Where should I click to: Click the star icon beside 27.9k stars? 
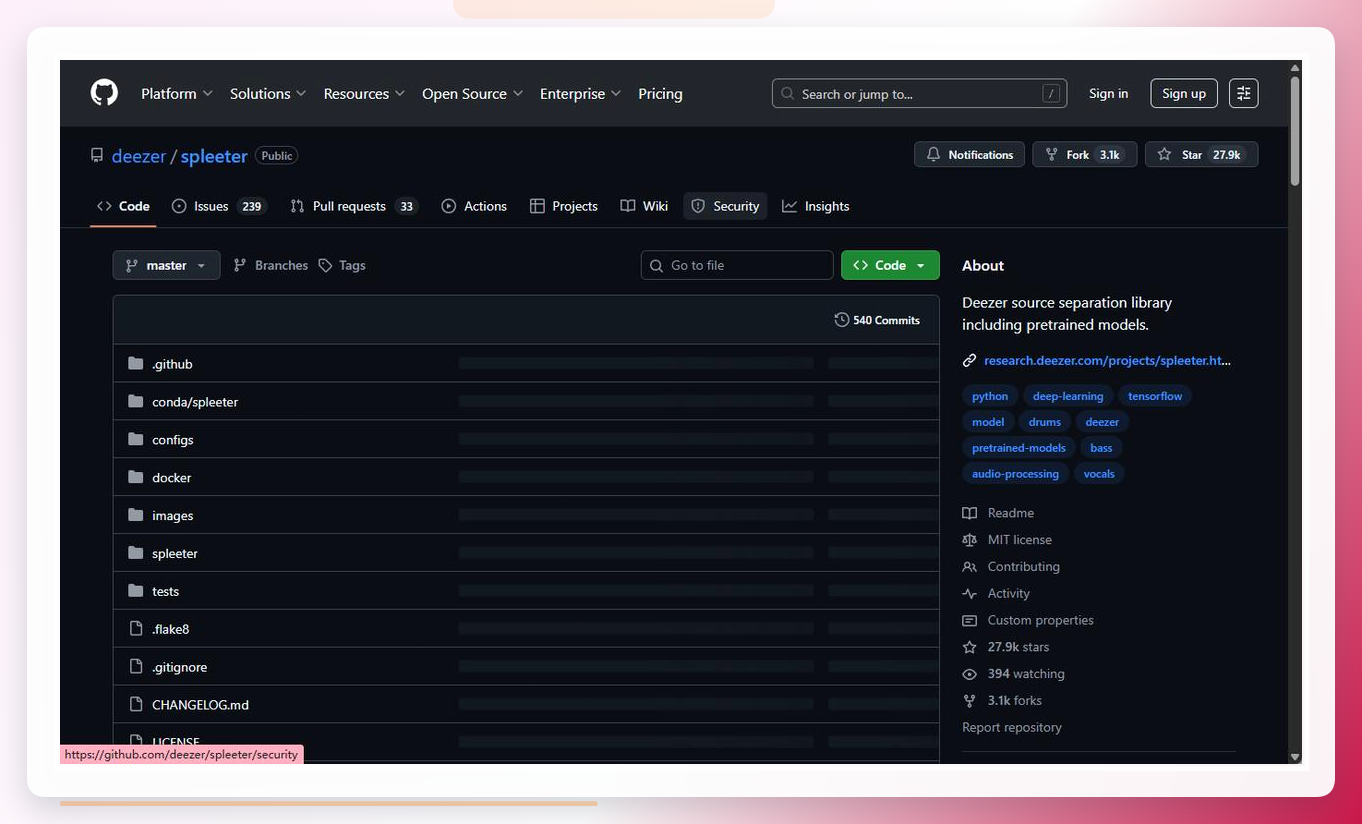point(969,648)
